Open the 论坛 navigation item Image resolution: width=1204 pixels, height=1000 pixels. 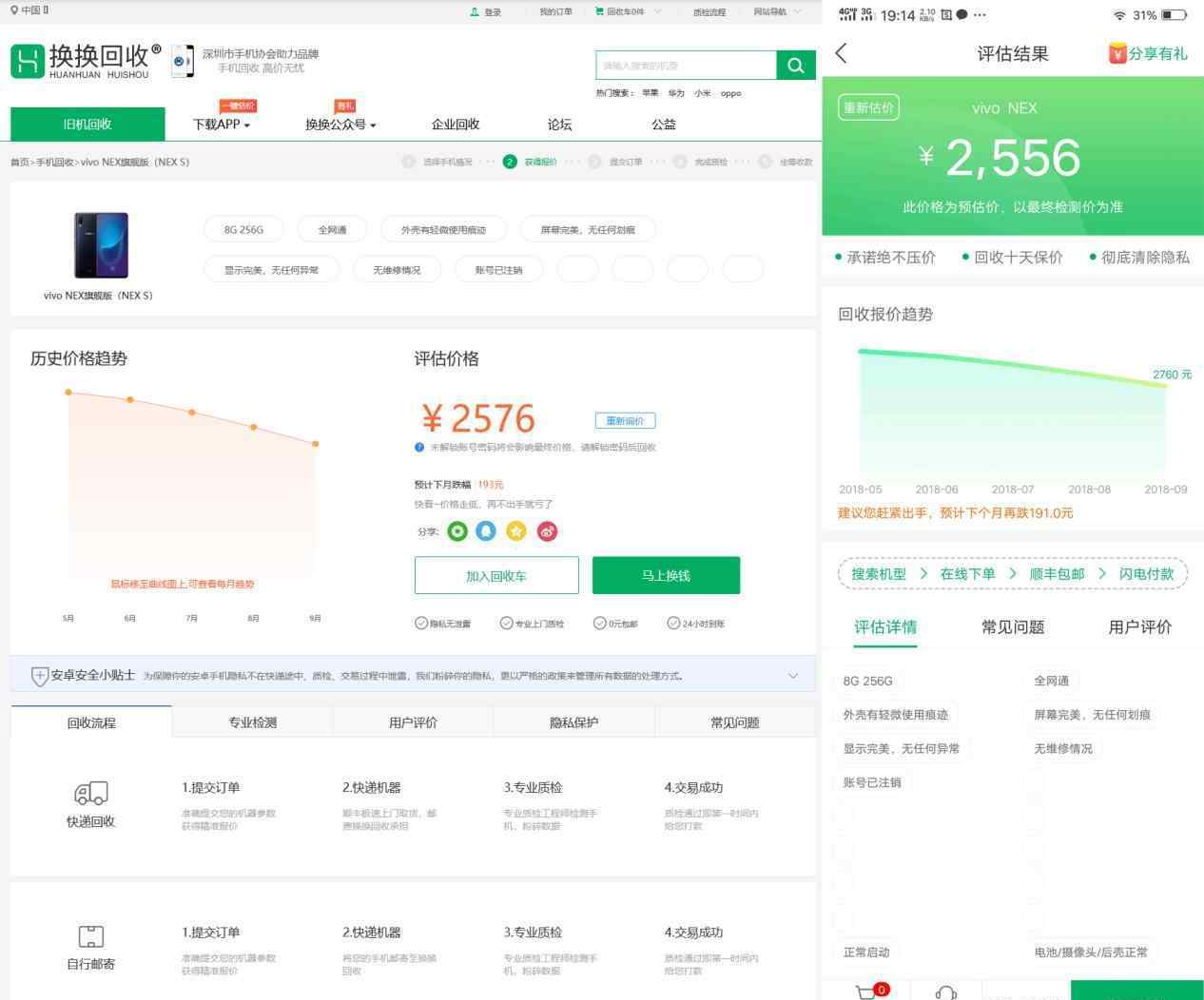click(x=560, y=125)
